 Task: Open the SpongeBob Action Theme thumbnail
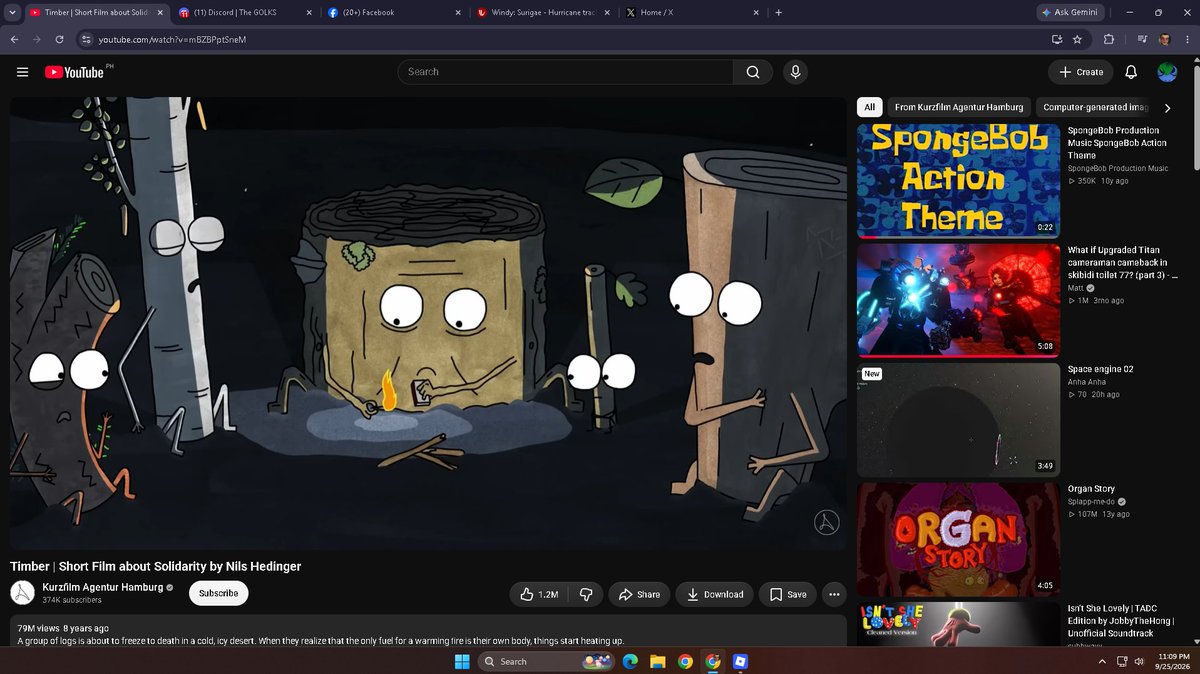(x=959, y=181)
